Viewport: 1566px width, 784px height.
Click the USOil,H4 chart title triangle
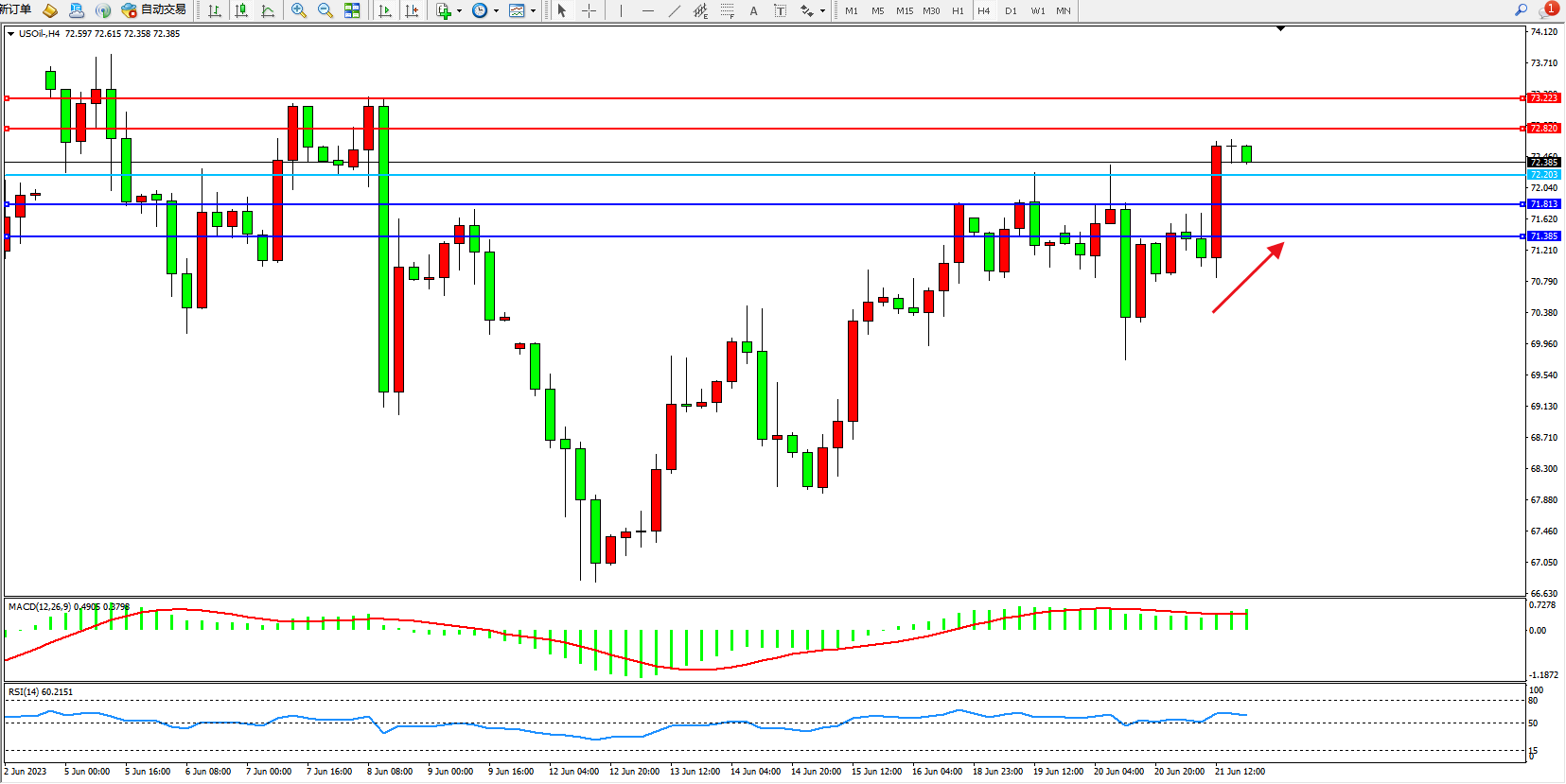click(x=10, y=34)
